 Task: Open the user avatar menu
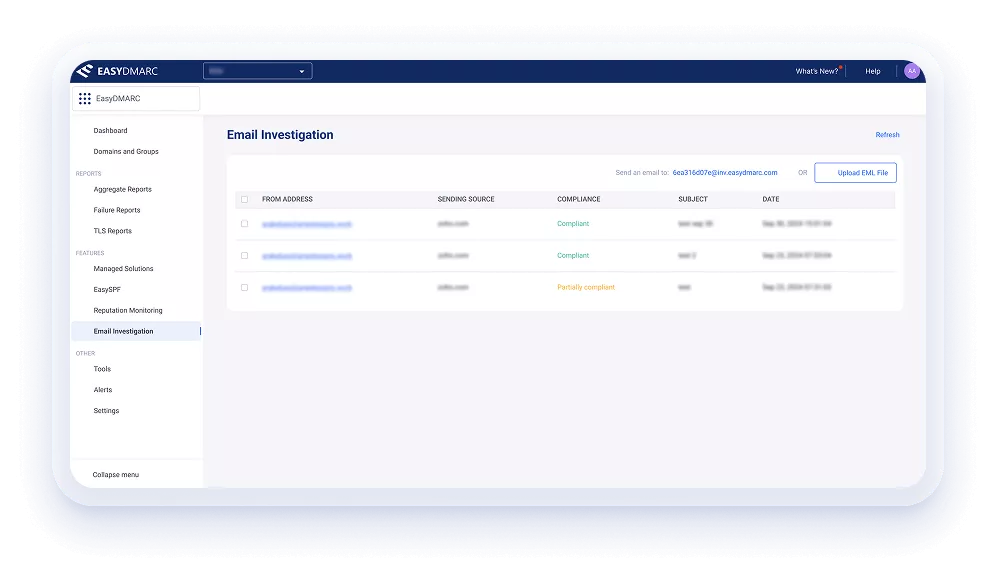(x=911, y=71)
